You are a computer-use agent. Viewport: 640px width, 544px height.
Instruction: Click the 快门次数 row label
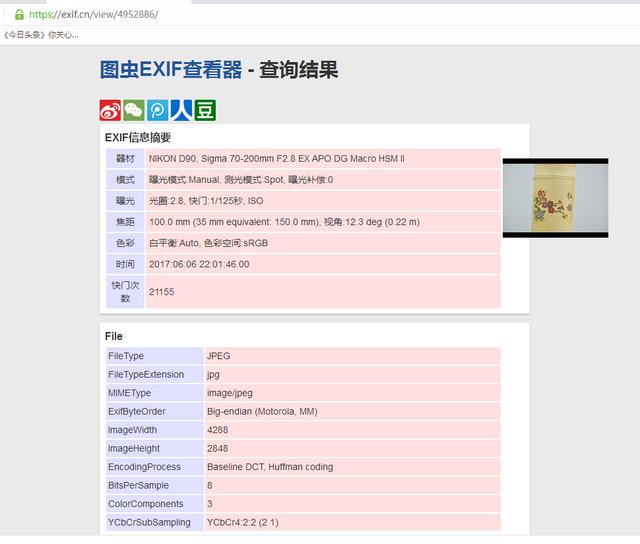click(x=125, y=292)
